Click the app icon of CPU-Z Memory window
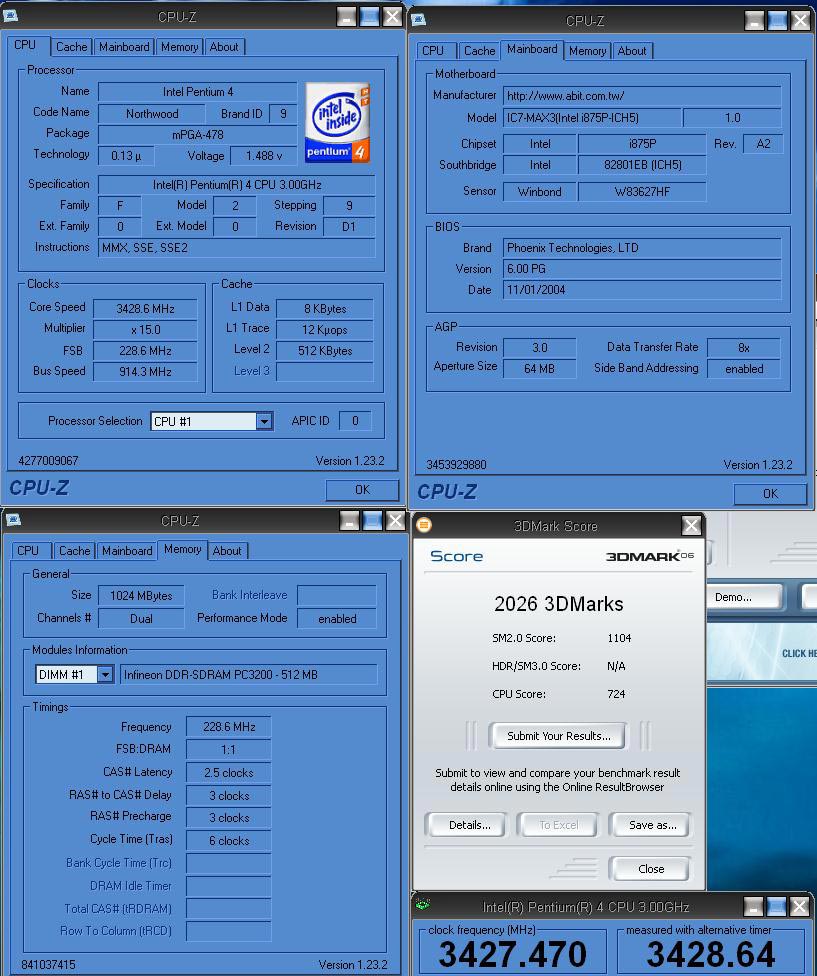Image resolution: width=817 pixels, height=976 pixels. point(14,519)
